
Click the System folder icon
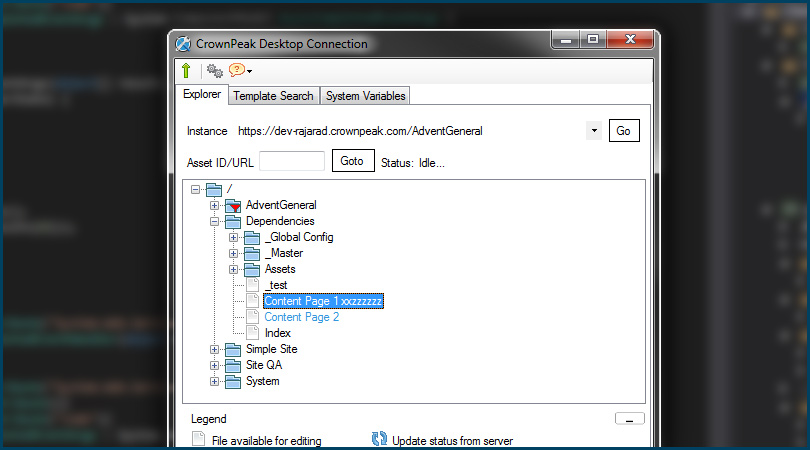point(233,382)
